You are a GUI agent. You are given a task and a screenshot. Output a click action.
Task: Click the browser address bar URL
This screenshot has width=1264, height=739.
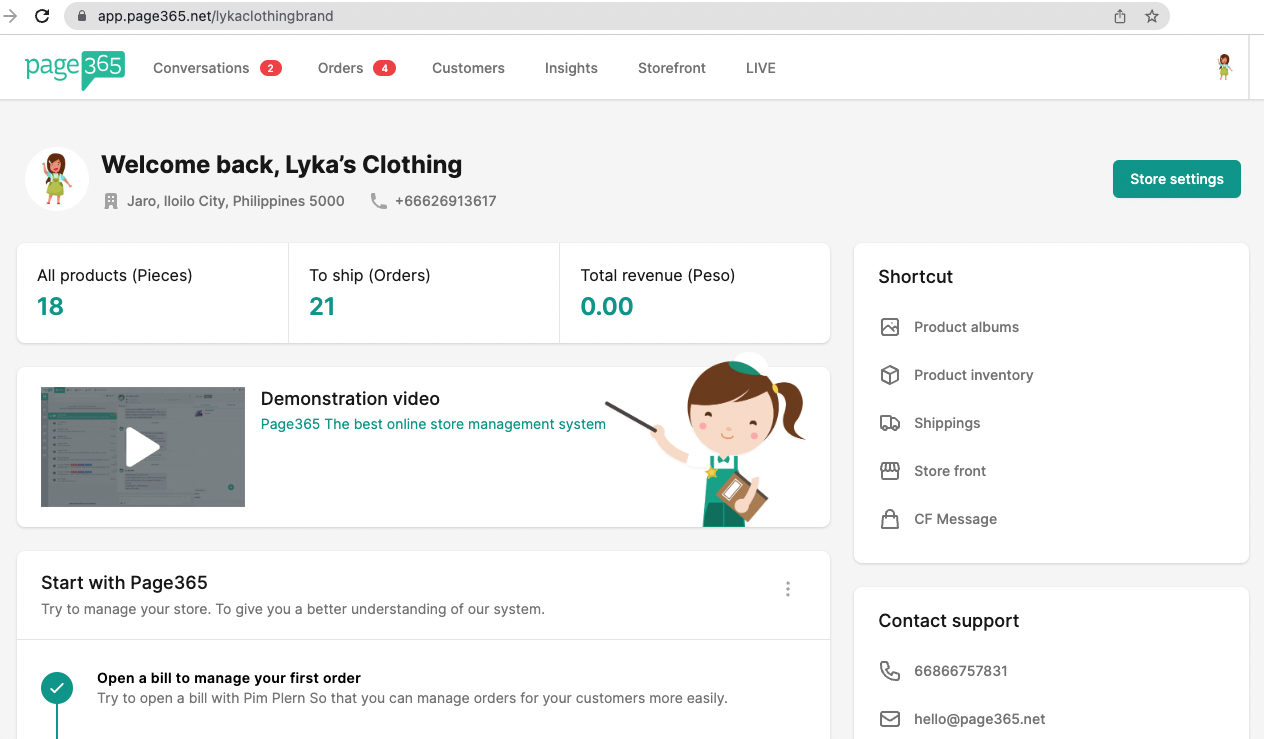[216, 16]
